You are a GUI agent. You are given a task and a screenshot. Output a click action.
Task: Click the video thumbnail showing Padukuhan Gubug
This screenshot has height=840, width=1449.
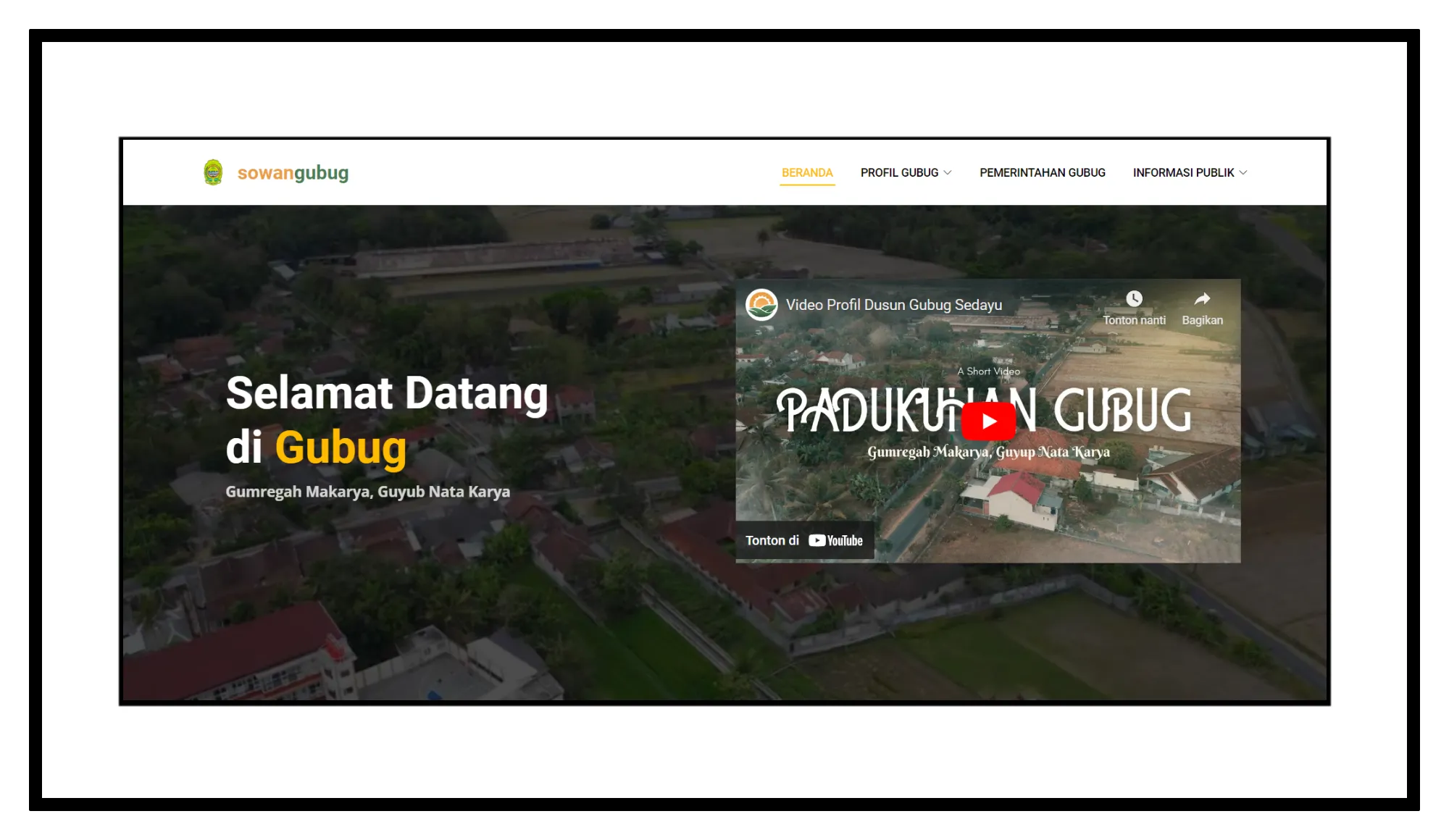coord(987,420)
